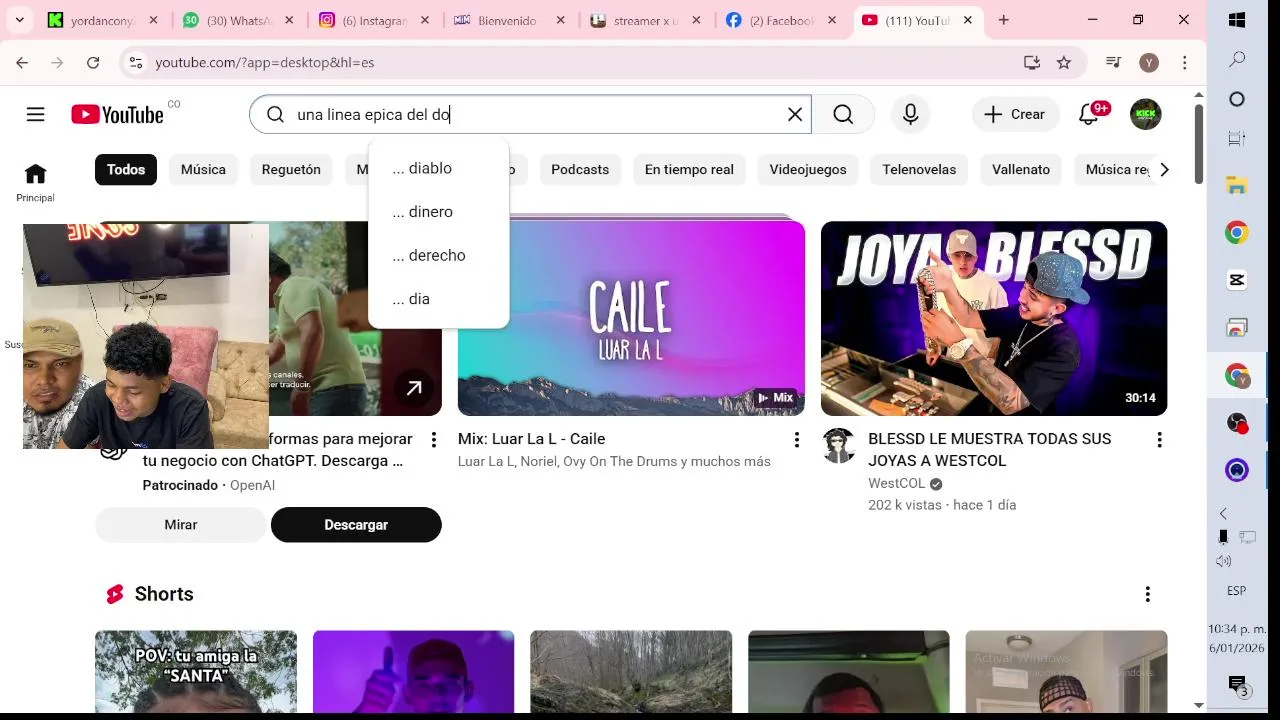This screenshot has width=1280, height=720.
Task: Open the tab search dropdown arrow
Action: click(x=20, y=20)
